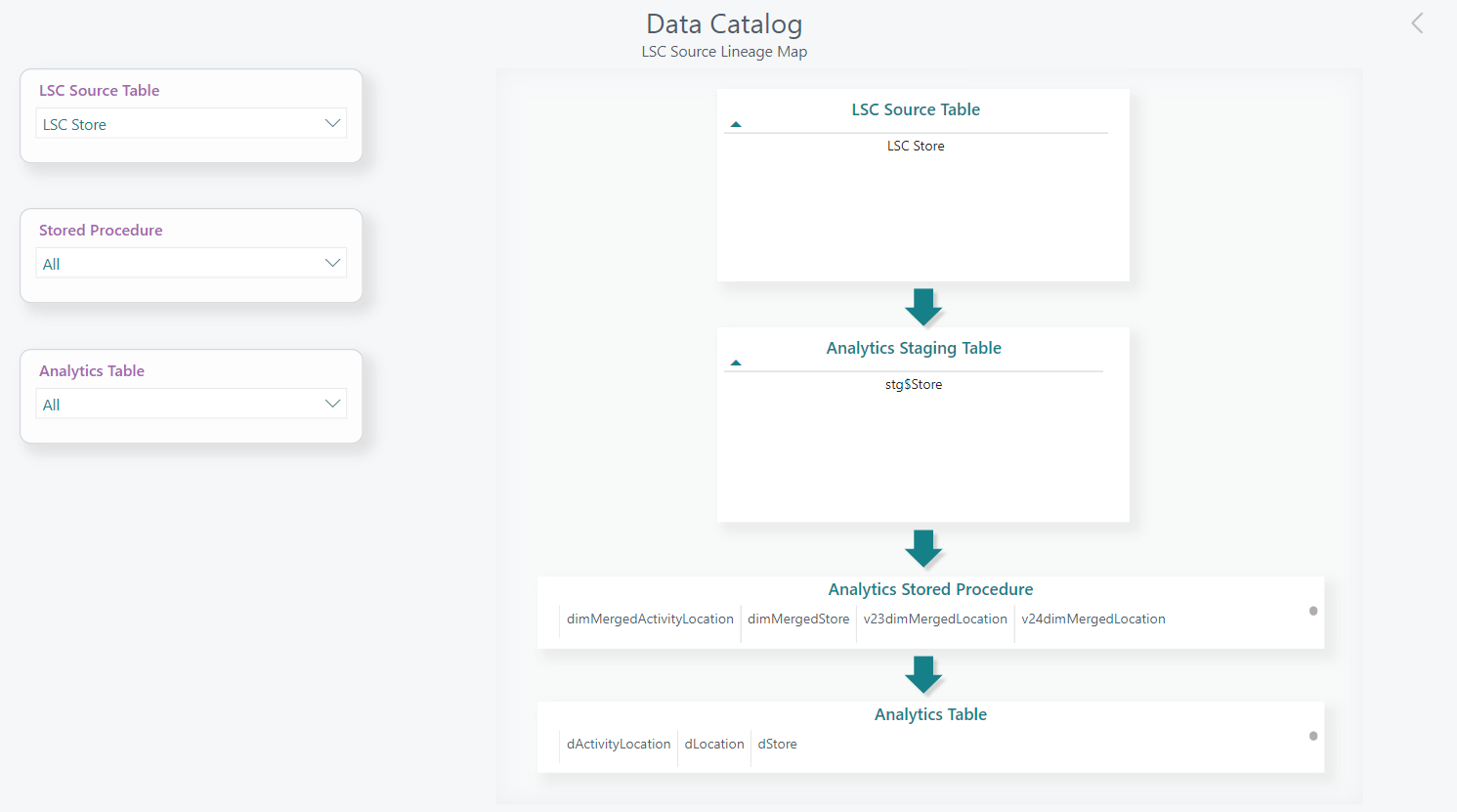
Task: Click scroll handle in Analytics Table panel
Action: click(x=1313, y=736)
